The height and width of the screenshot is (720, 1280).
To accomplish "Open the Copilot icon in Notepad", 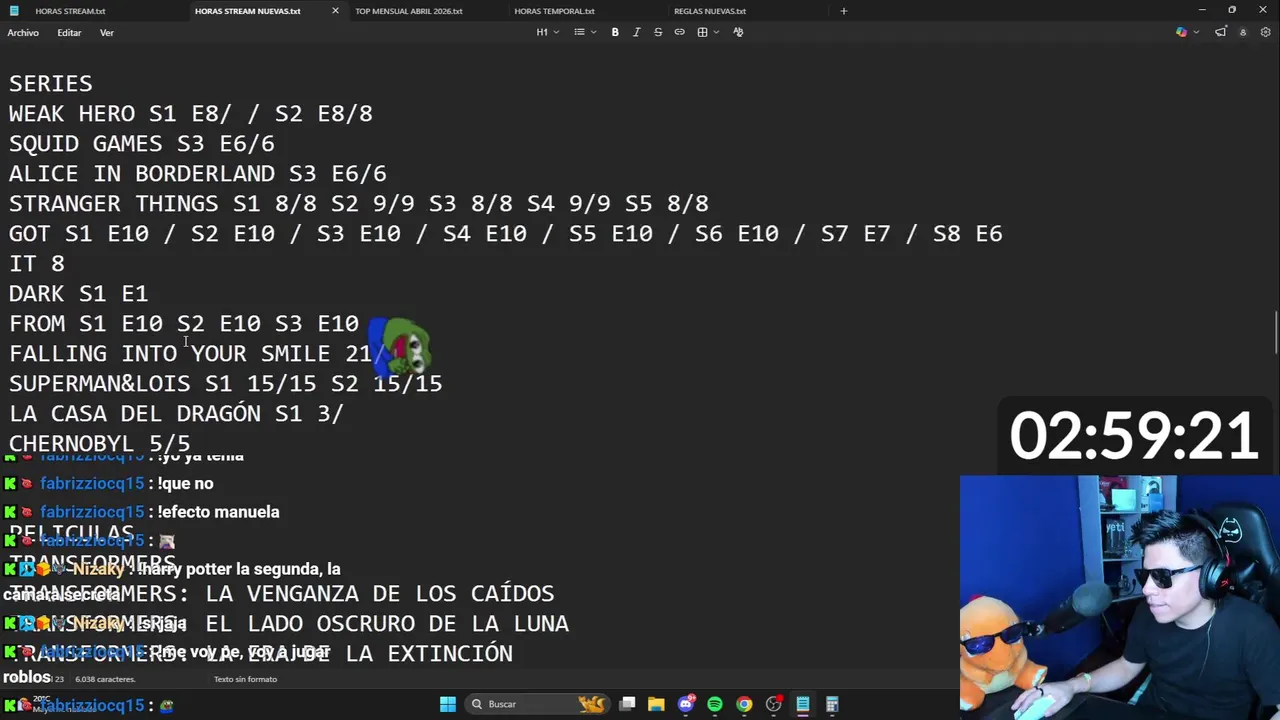I will [x=1181, y=32].
